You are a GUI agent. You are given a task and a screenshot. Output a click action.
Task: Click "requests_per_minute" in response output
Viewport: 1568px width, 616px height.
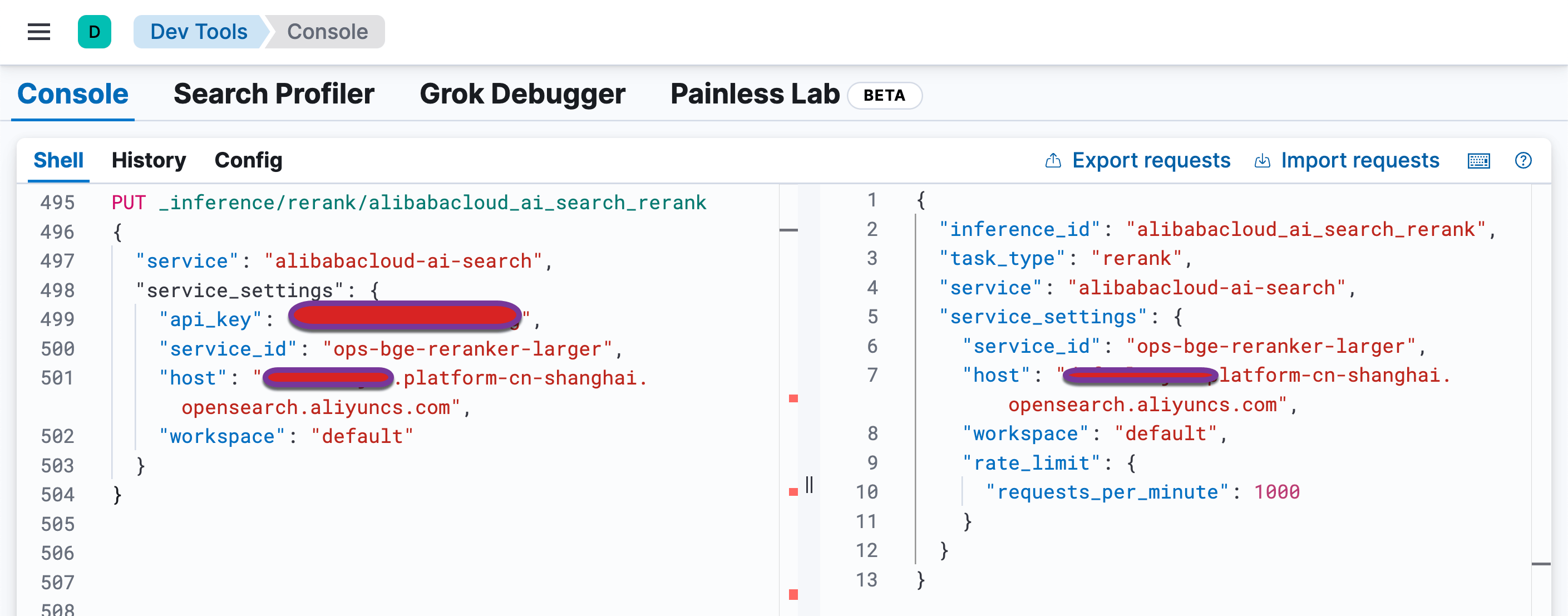[1108, 492]
